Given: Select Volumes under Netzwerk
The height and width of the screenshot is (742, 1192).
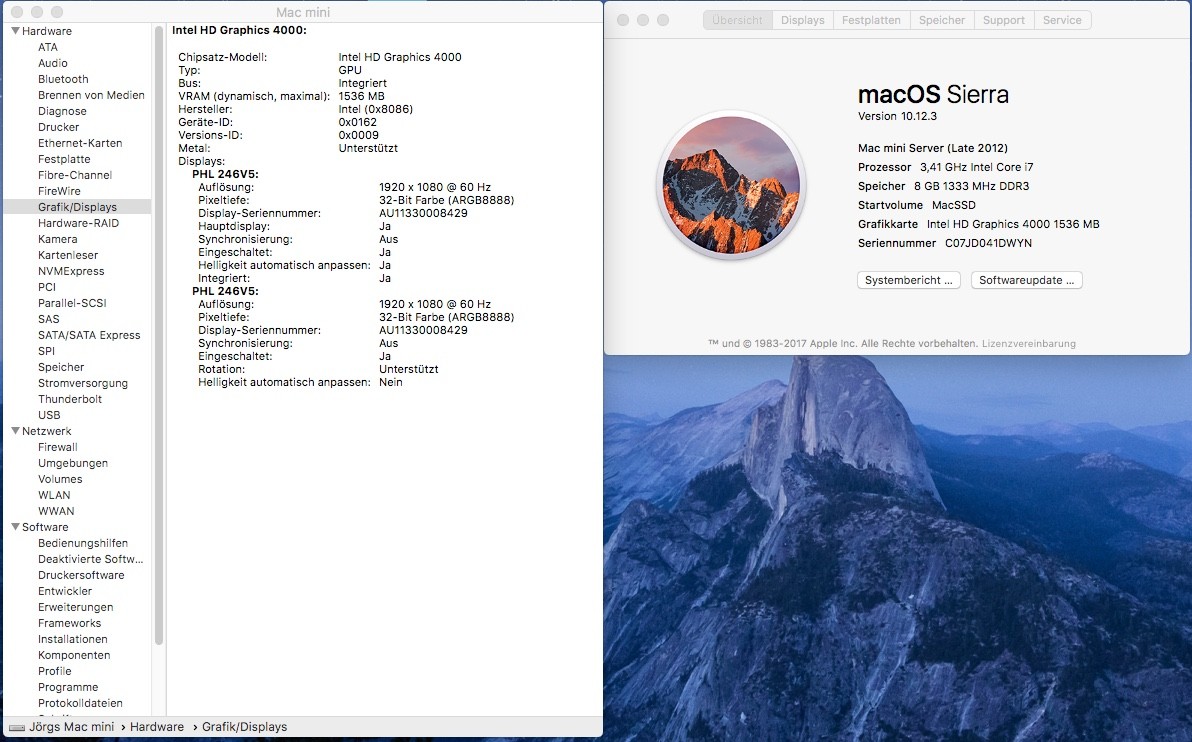Looking at the screenshot, I should pyautogui.click(x=60, y=479).
